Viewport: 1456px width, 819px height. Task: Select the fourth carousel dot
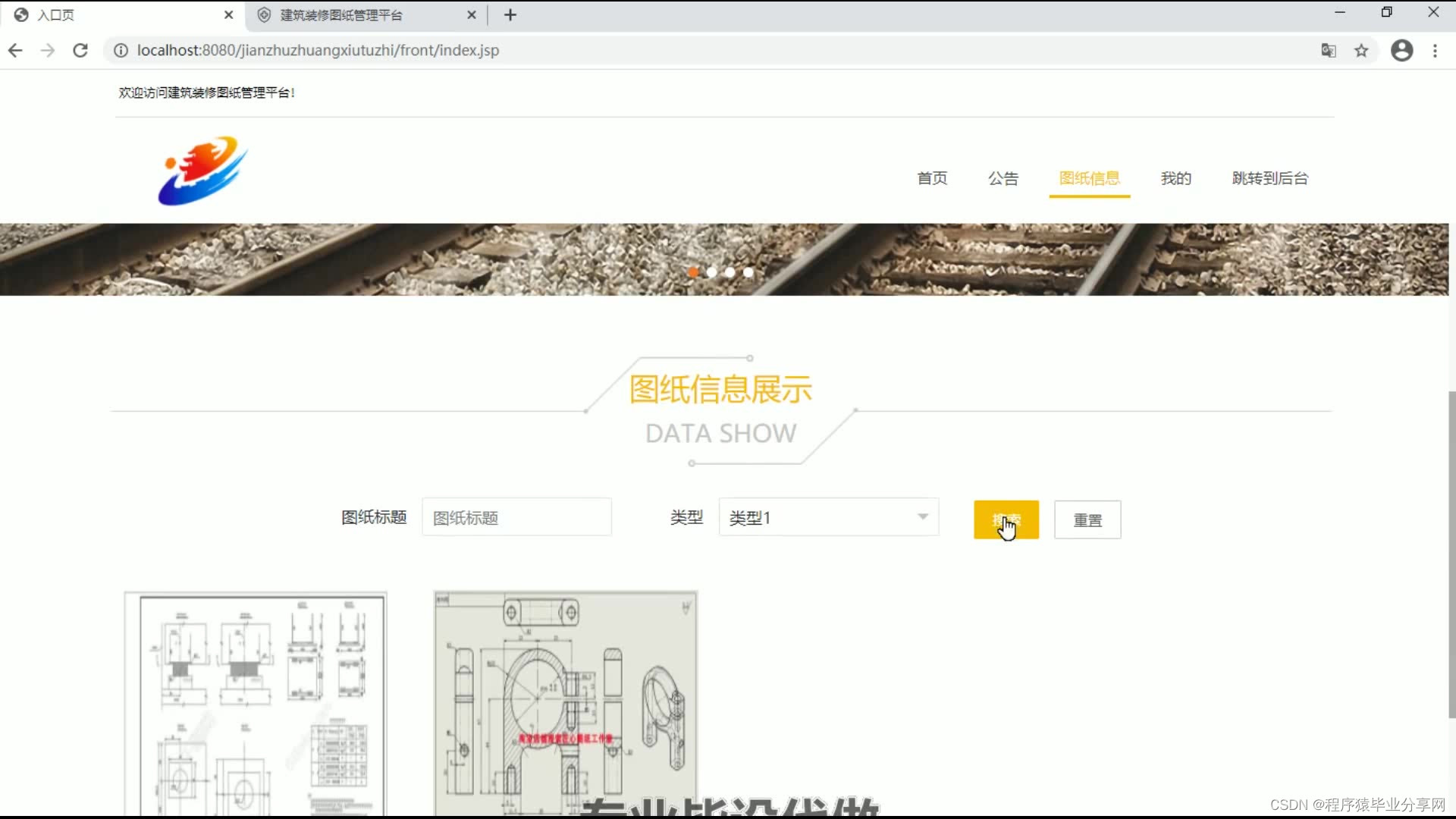click(x=748, y=272)
